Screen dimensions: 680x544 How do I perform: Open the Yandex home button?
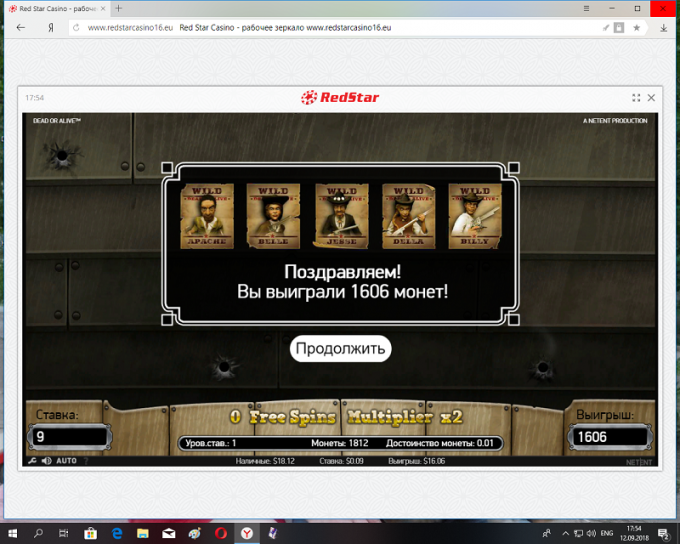(51, 28)
